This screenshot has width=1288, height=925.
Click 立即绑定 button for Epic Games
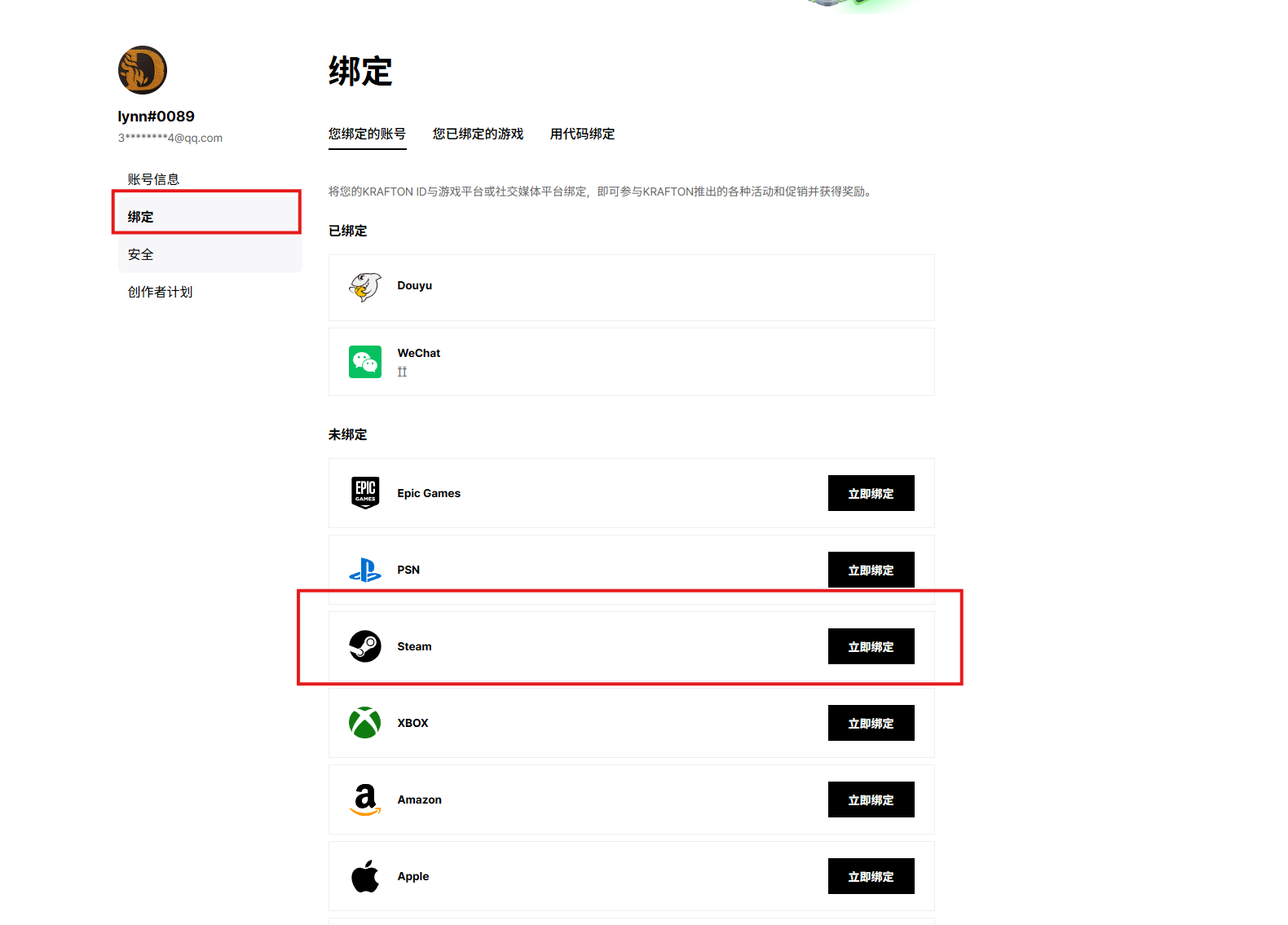[x=871, y=493]
